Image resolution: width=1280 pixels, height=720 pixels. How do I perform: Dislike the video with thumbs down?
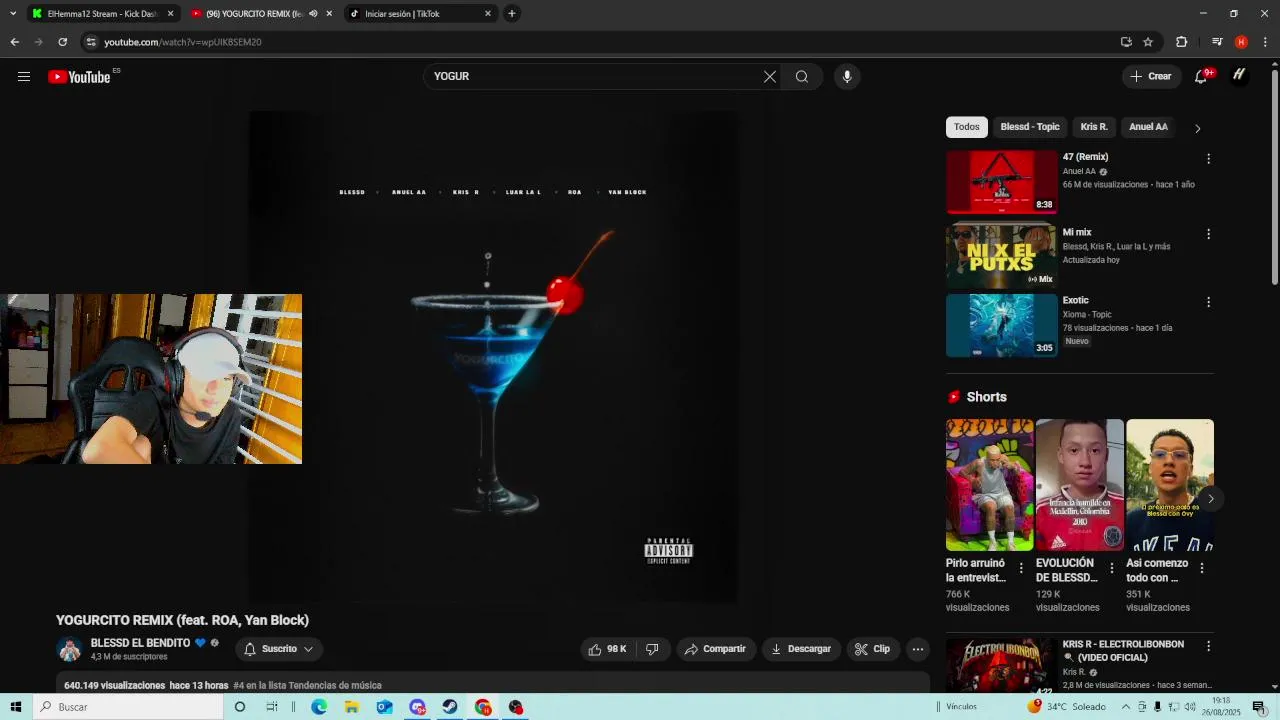(652, 649)
